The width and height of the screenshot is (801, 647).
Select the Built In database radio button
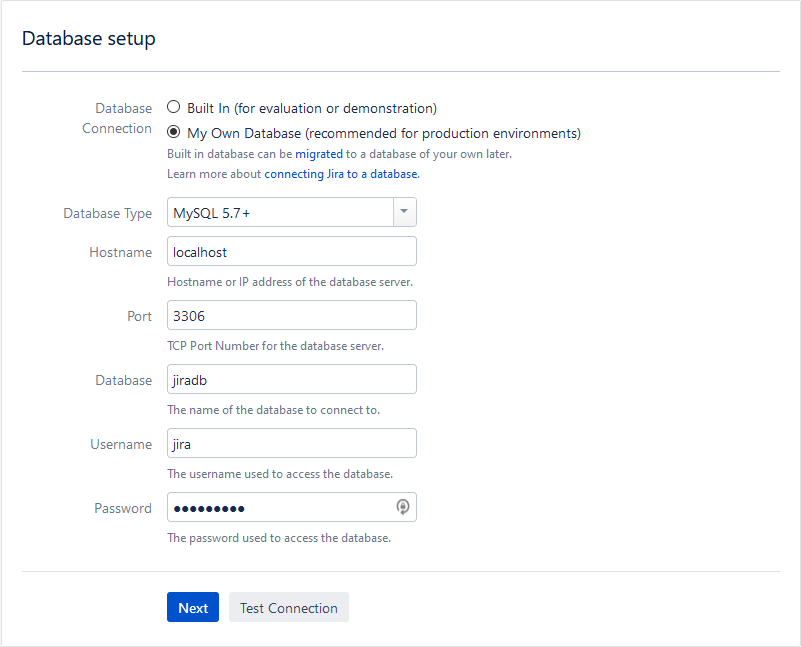[x=174, y=108]
